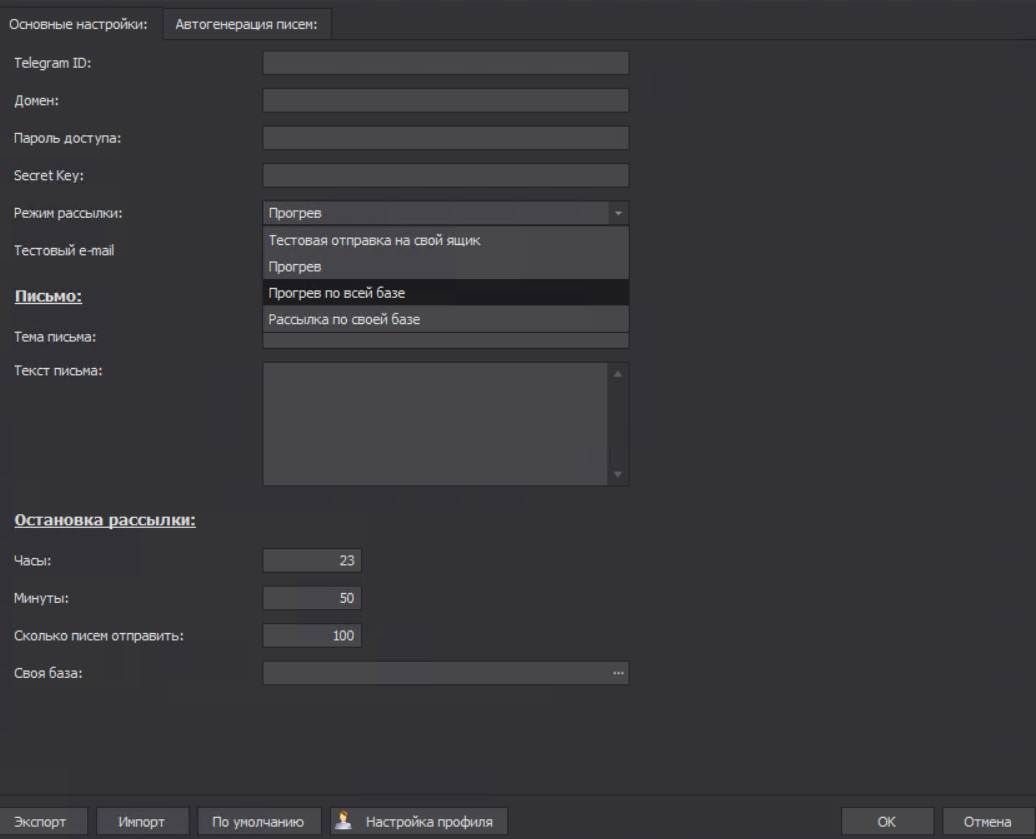Viewport: 1036px width, 839px height.
Task: Open the Автогенерация писем tab
Action: (x=246, y=24)
